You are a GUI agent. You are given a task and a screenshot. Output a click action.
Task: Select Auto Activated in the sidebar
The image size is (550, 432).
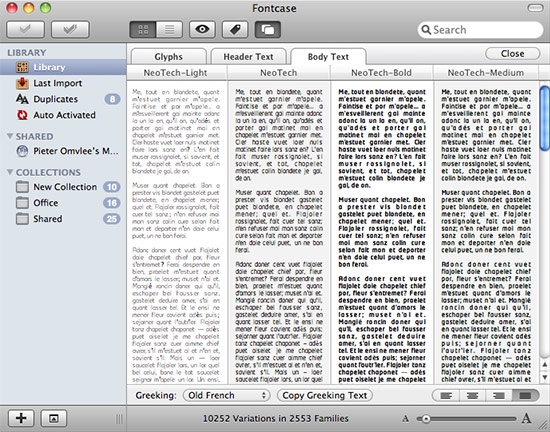coord(64,115)
